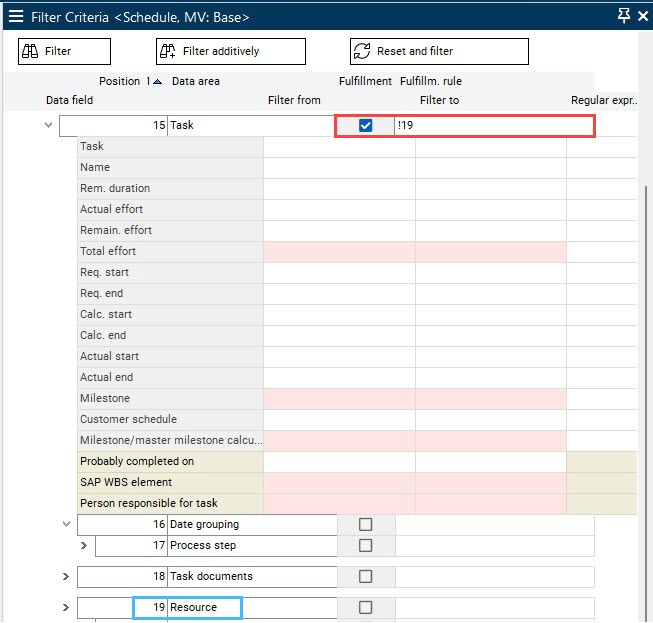
Task: Click Filter from cell for Req. start
Action: pyautogui.click(x=339, y=272)
